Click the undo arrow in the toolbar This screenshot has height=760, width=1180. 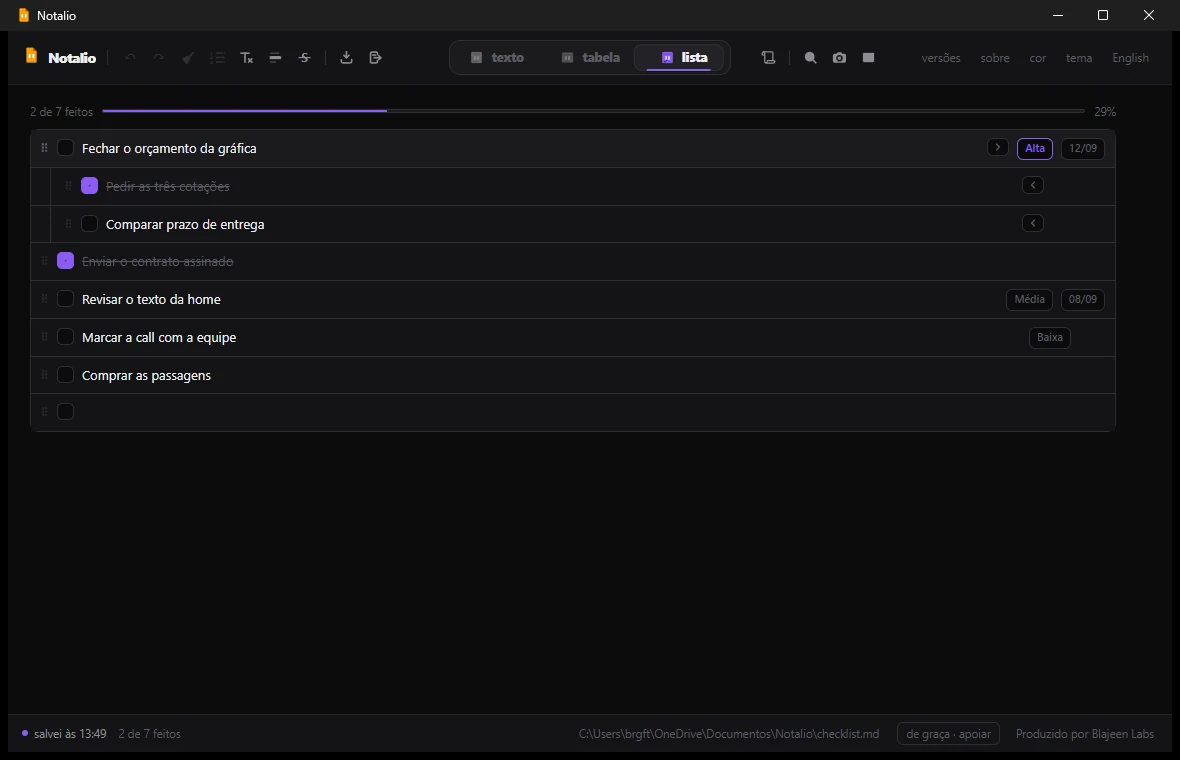(x=130, y=58)
